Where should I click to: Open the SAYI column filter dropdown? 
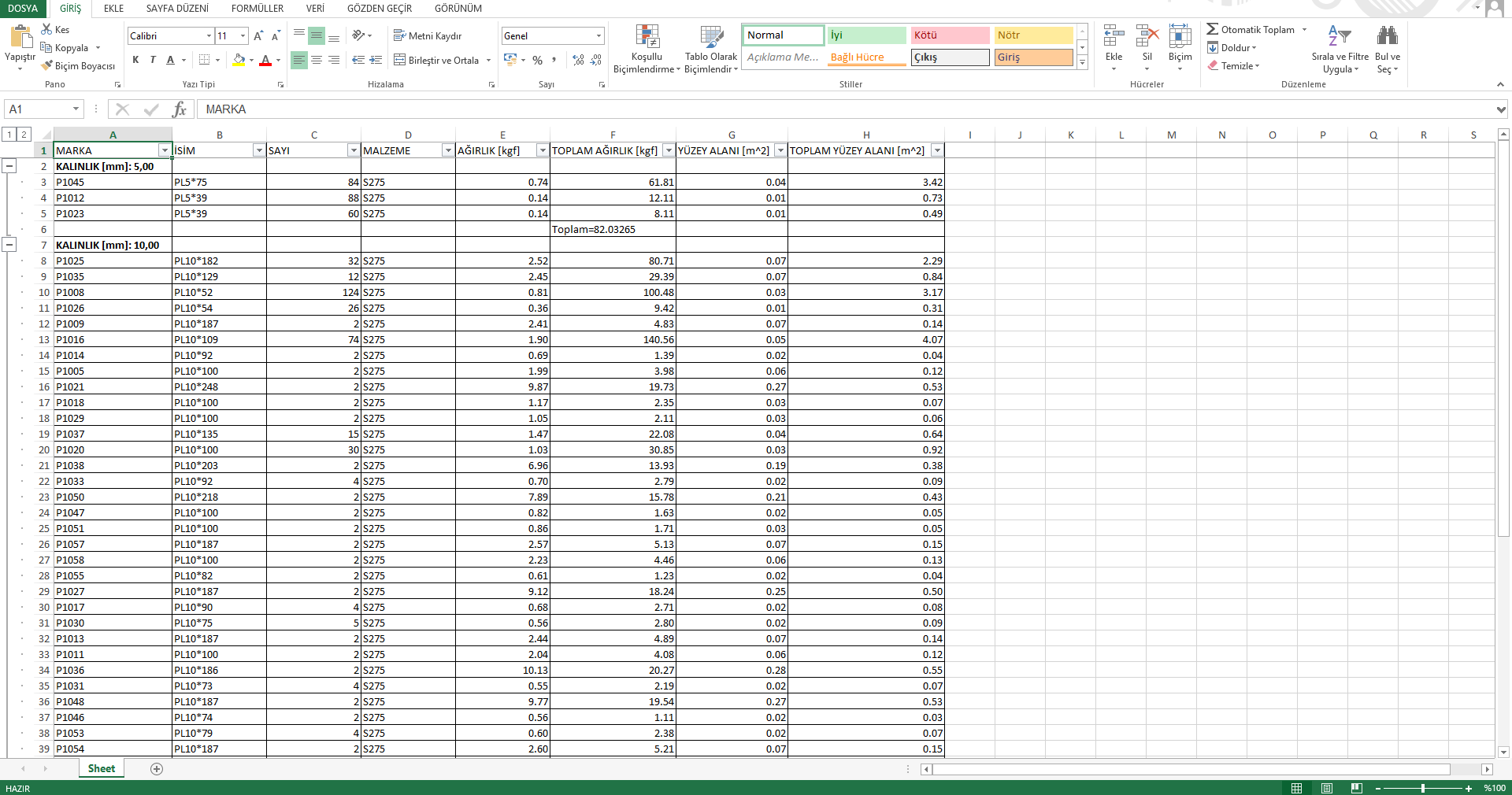point(354,150)
